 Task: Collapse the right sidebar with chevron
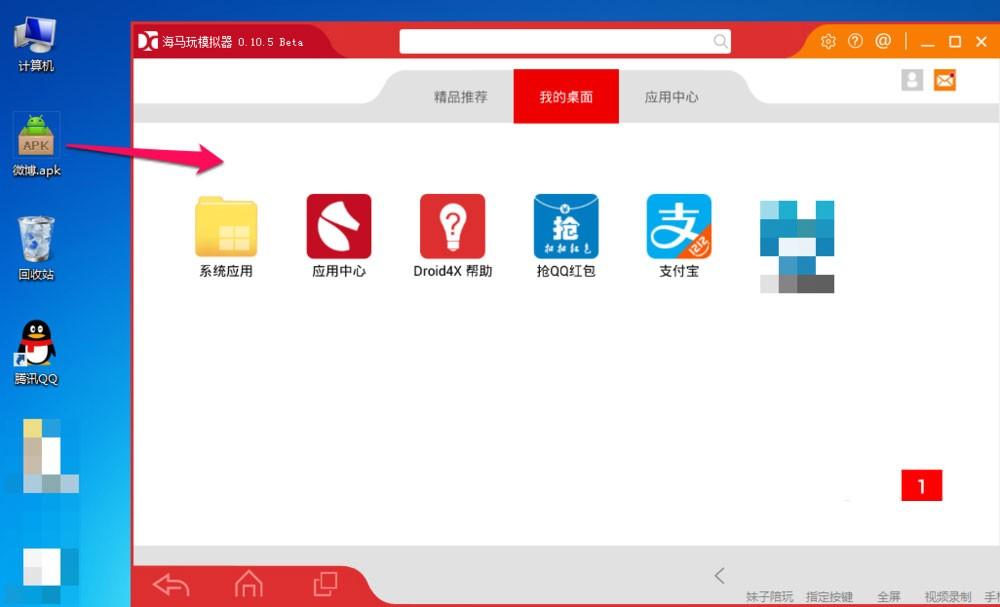719,575
